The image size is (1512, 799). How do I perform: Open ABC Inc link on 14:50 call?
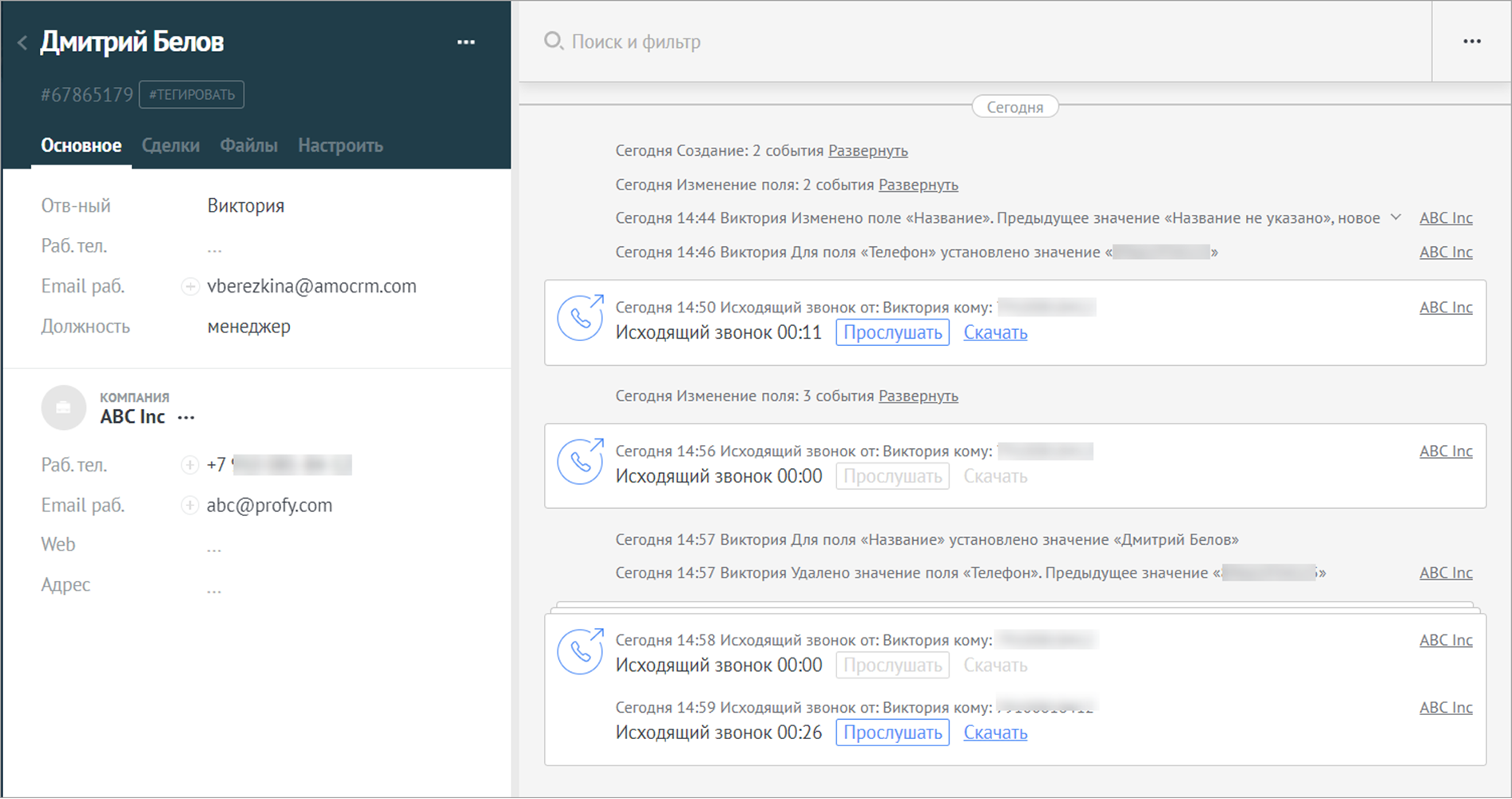tap(1446, 307)
